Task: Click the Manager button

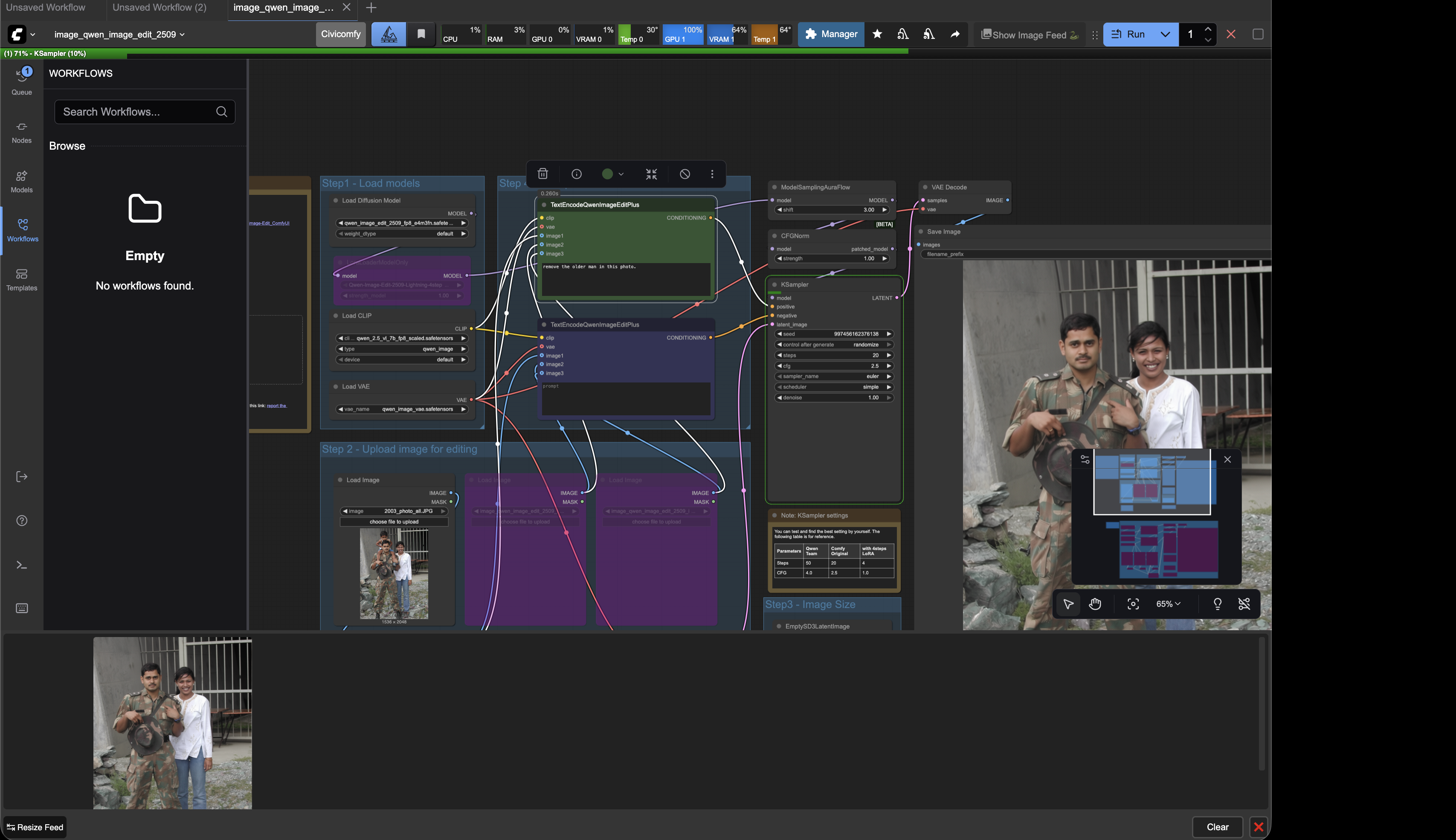Action: (831, 34)
